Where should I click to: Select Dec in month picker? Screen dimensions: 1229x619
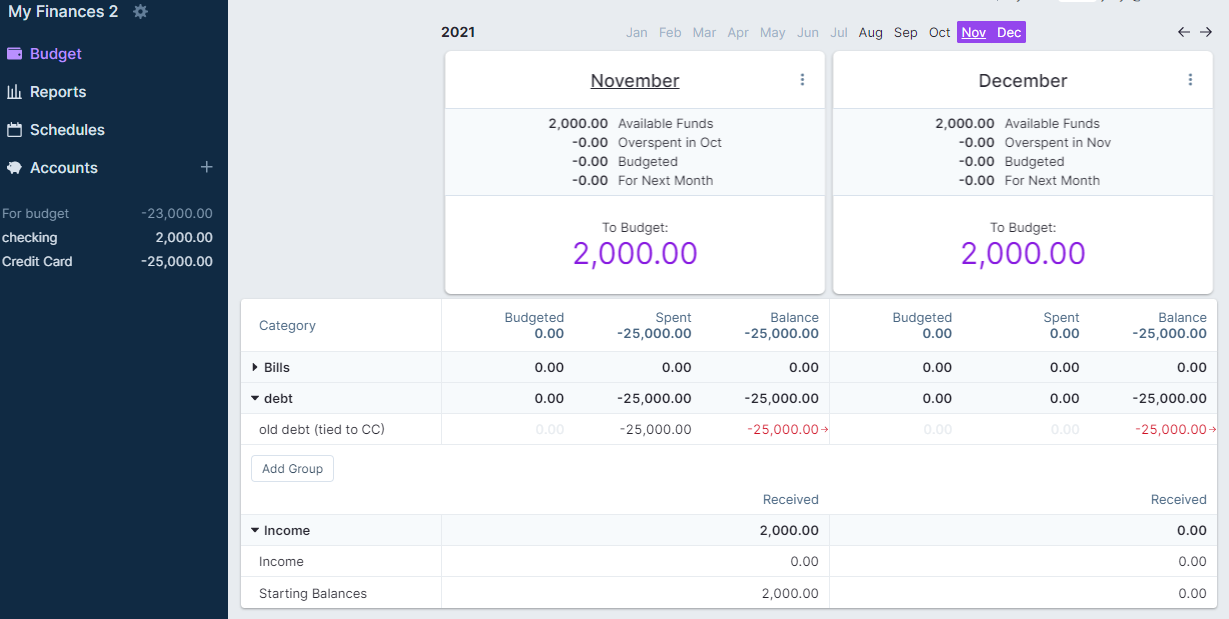[x=1009, y=33]
